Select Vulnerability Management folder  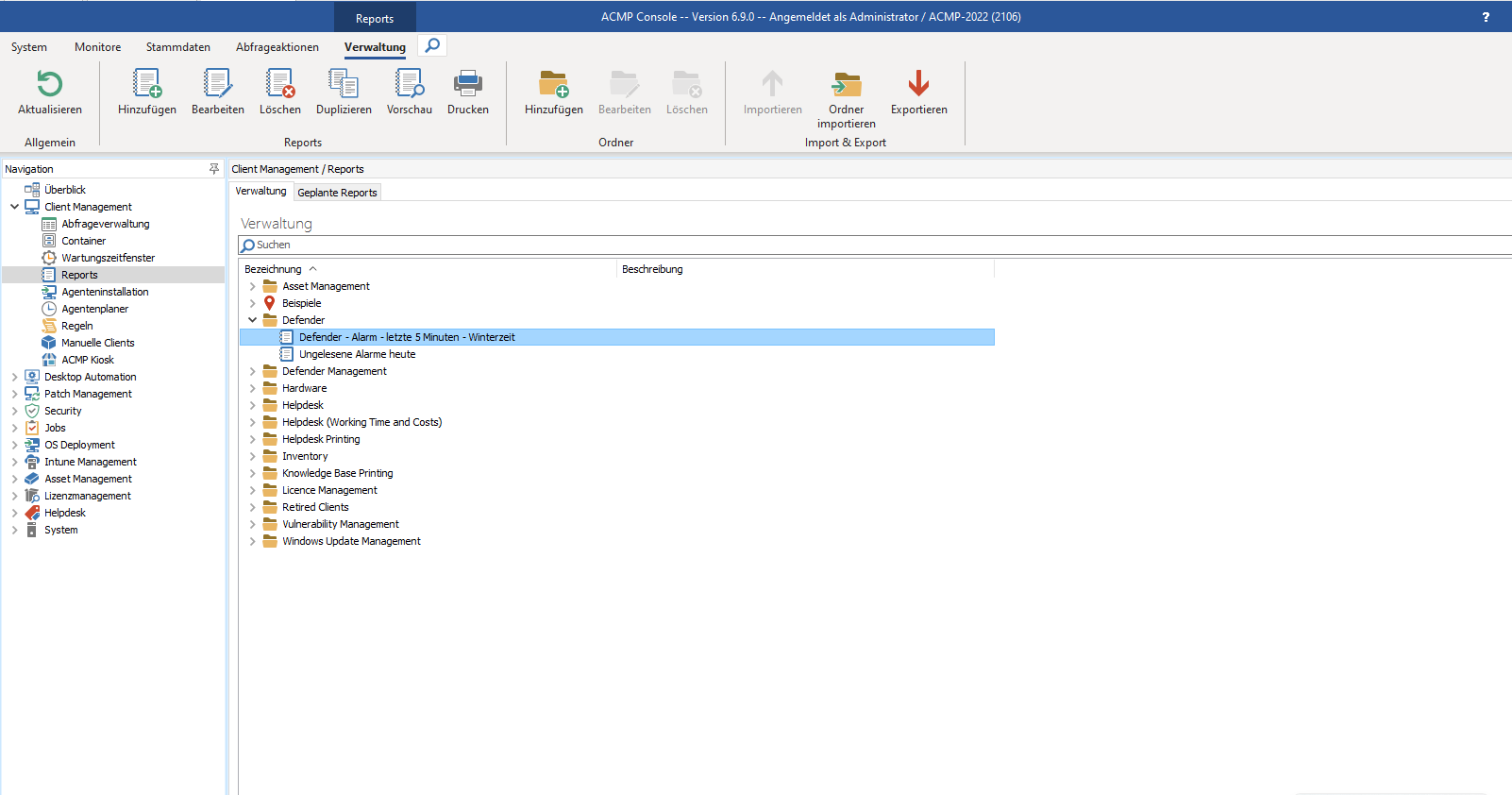(341, 524)
